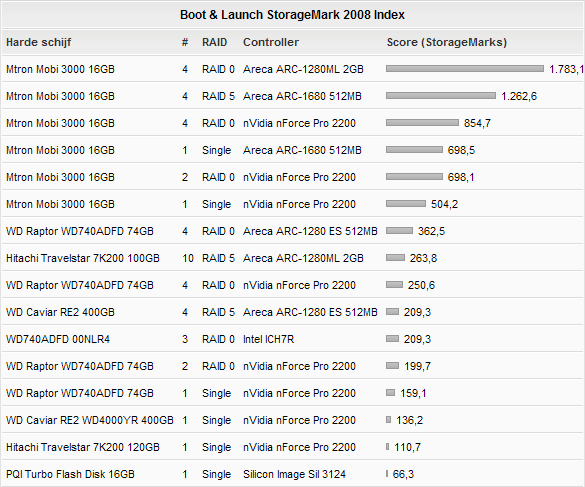
Task: Click the score bar valued 1.262,6
Action: point(441,96)
